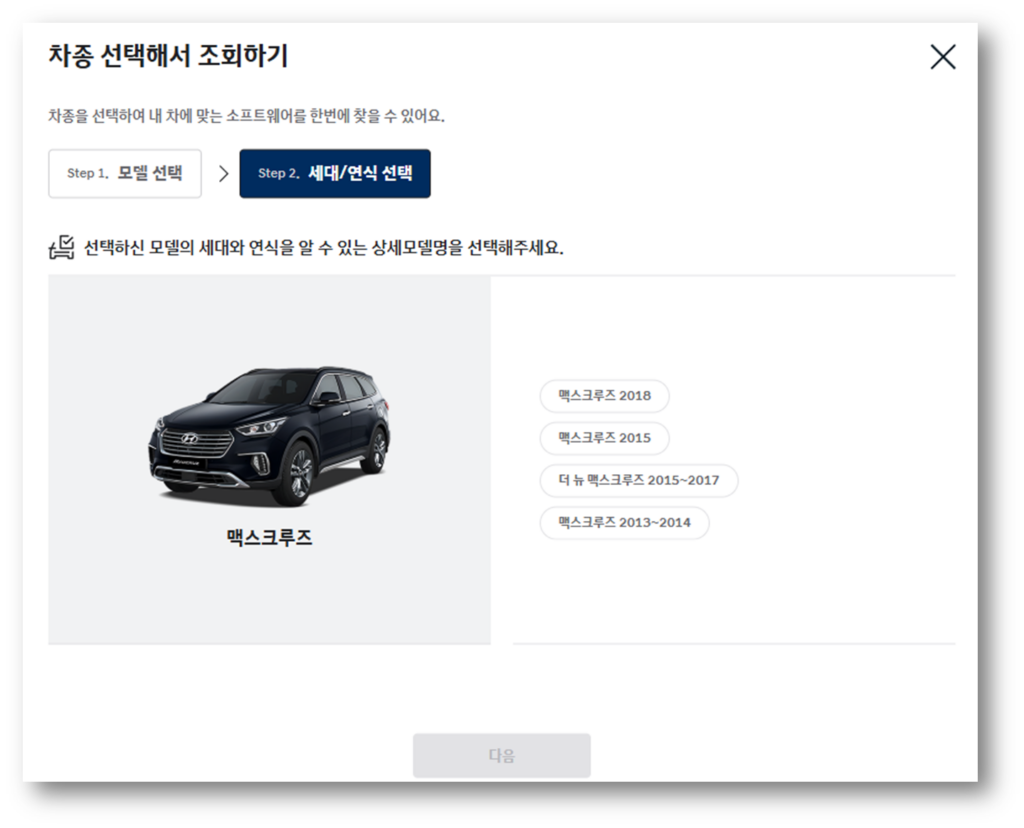Switch back to the Step 1 모델 선택 tab
The height and width of the screenshot is (828, 1024).
pyautogui.click(x=124, y=172)
